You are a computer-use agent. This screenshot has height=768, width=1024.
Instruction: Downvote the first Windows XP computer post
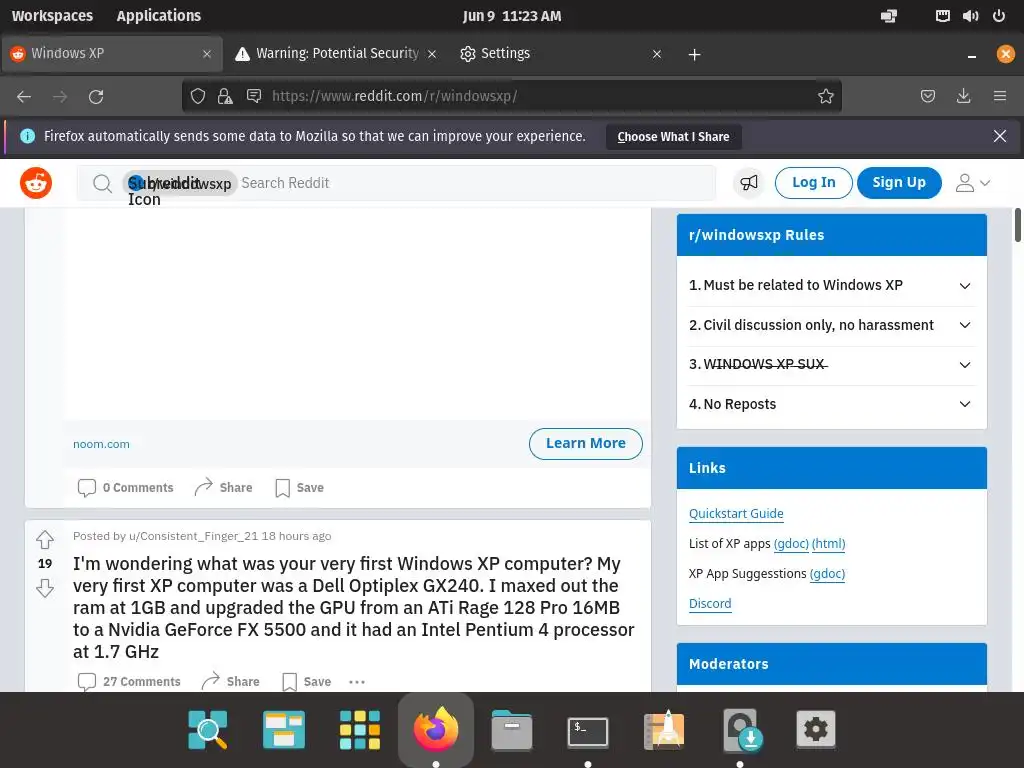44,589
